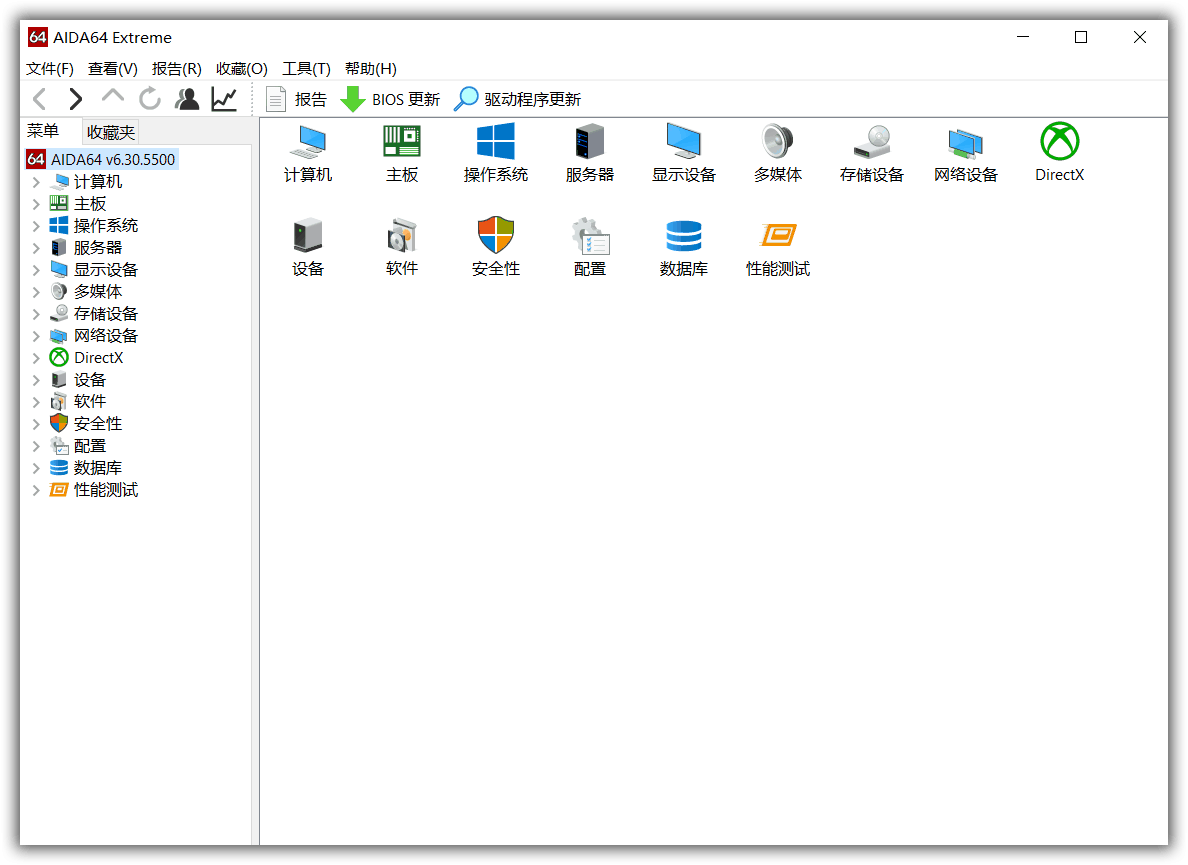The image size is (1188, 865).
Task: Select the 数据库 (Database) icon
Action: [684, 245]
